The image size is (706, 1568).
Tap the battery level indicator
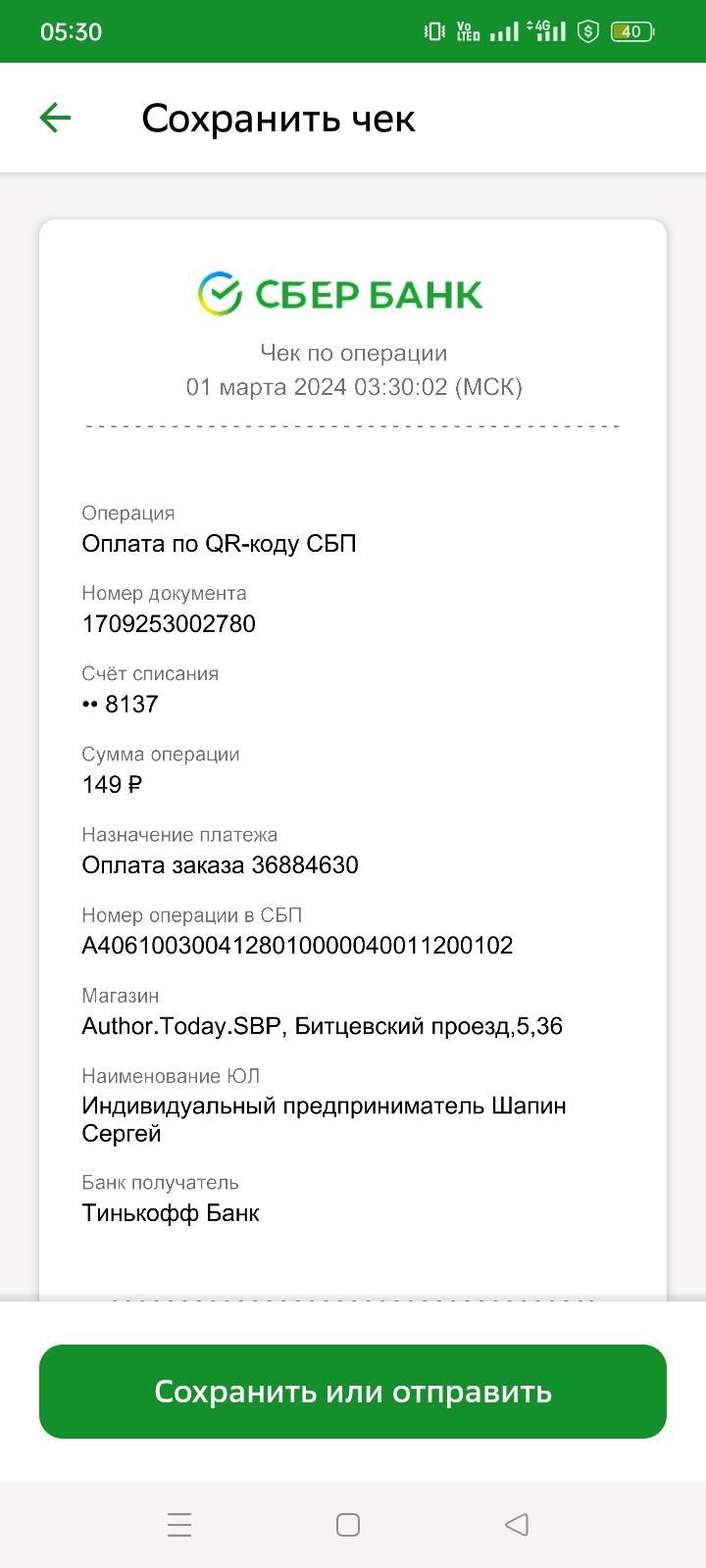631,31
